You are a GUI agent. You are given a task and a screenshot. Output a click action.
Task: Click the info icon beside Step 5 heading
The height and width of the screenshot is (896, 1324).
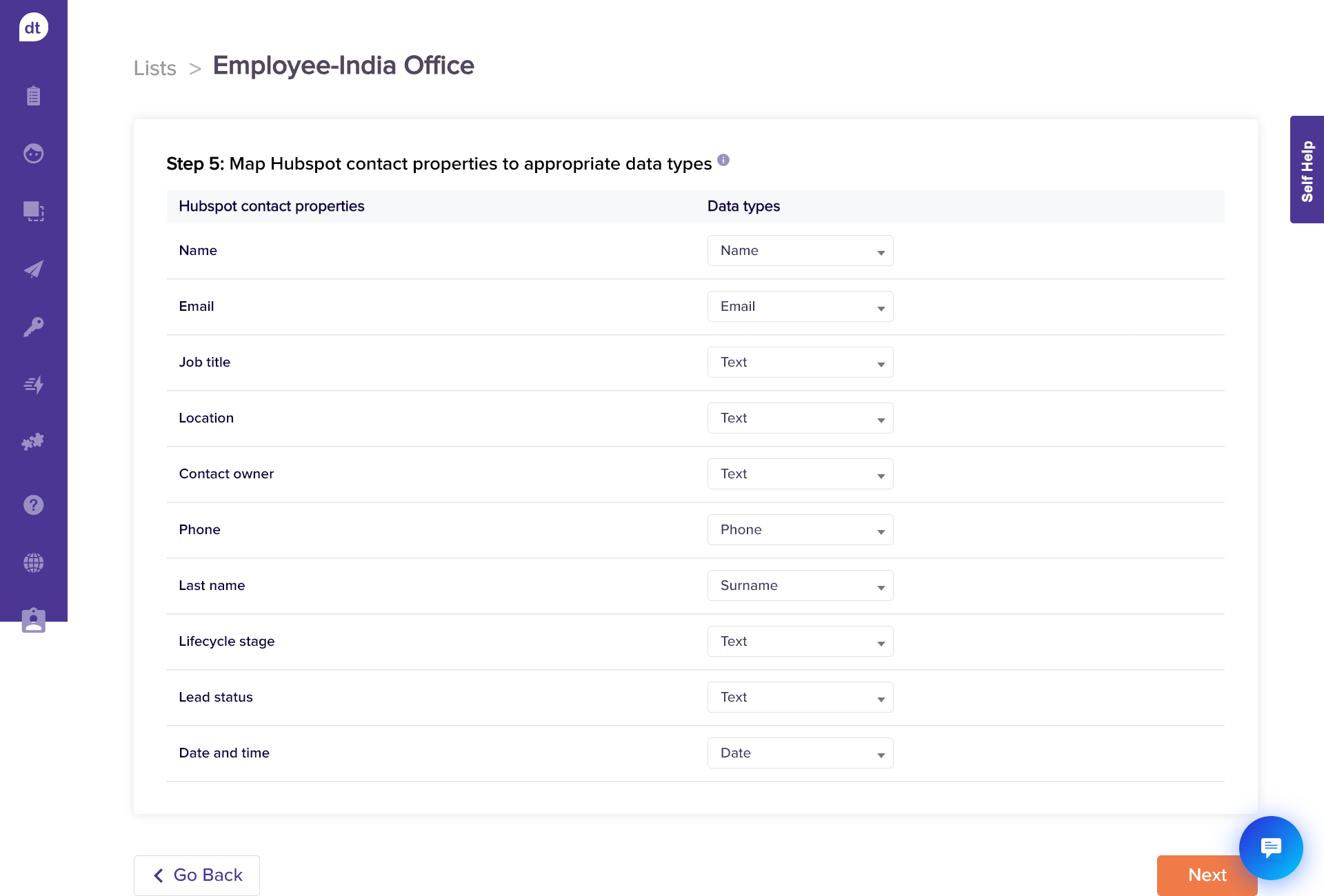[723, 160]
